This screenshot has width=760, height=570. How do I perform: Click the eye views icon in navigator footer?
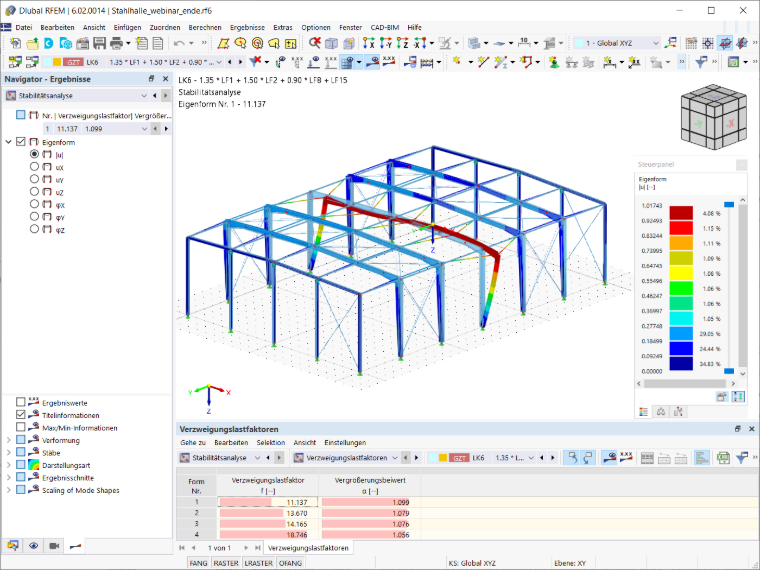click(x=33, y=546)
